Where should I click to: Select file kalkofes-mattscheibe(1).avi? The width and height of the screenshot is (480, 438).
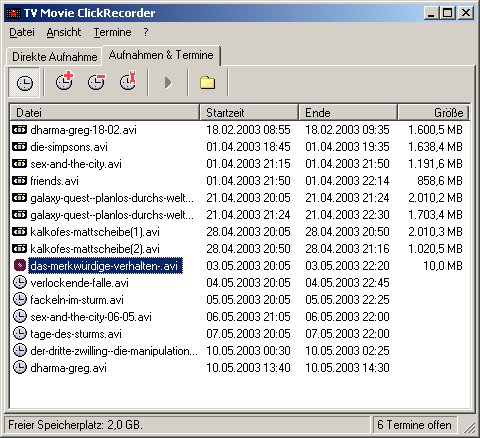tap(95, 232)
